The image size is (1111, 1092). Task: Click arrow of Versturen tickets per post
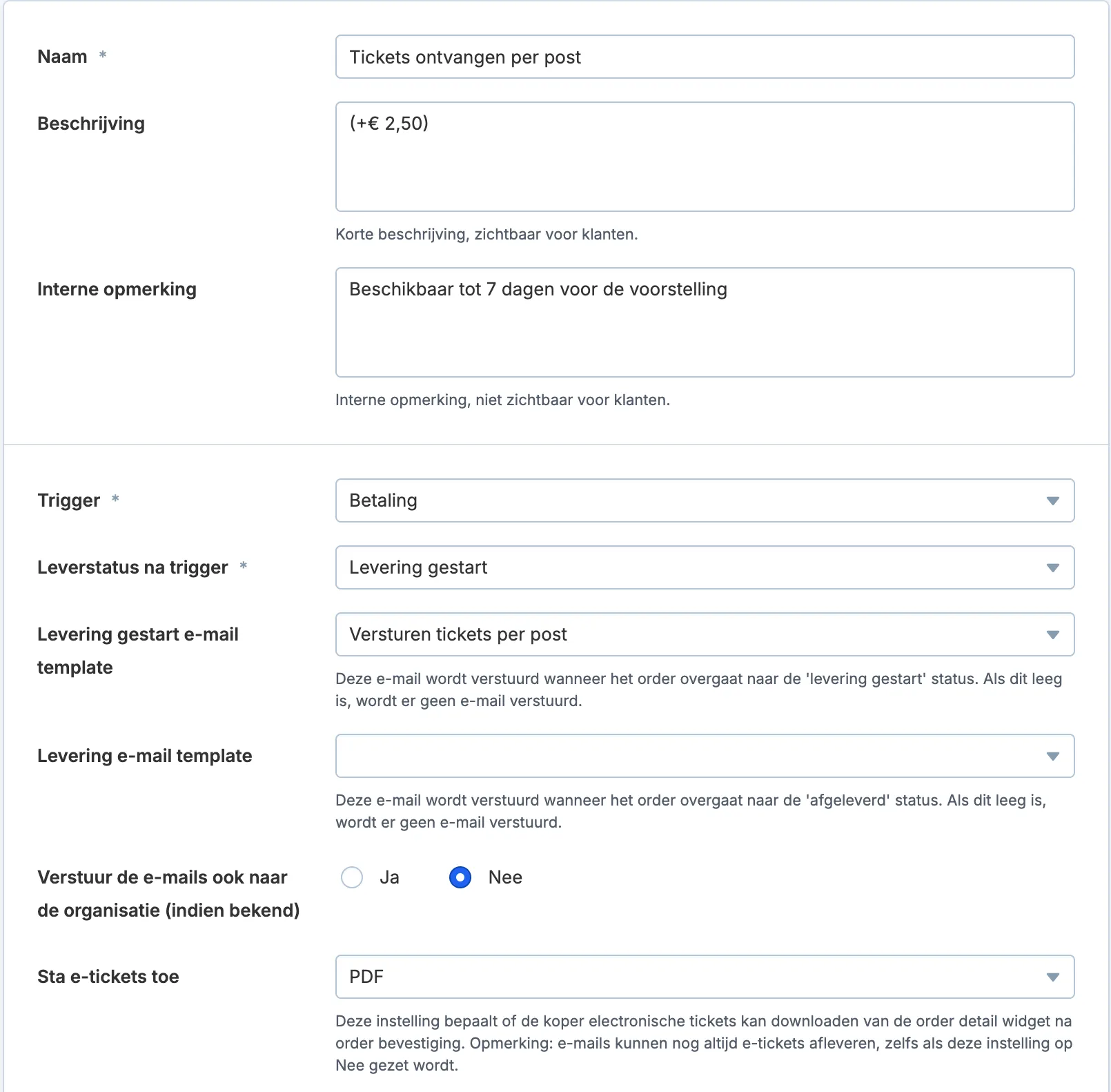click(1052, 634)
